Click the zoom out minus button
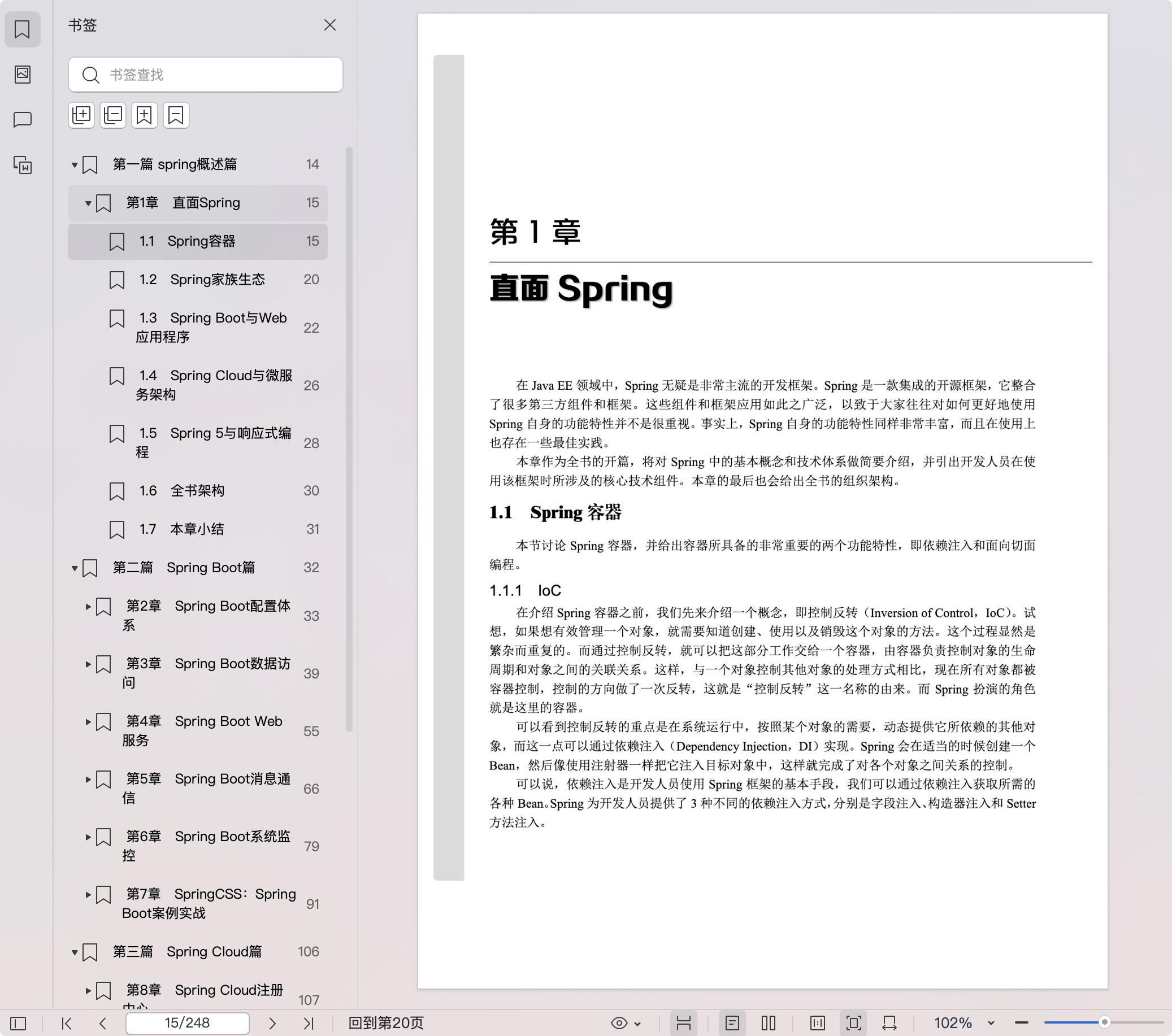Screen dimensions: 1172x1036 pos(1022,1023)
